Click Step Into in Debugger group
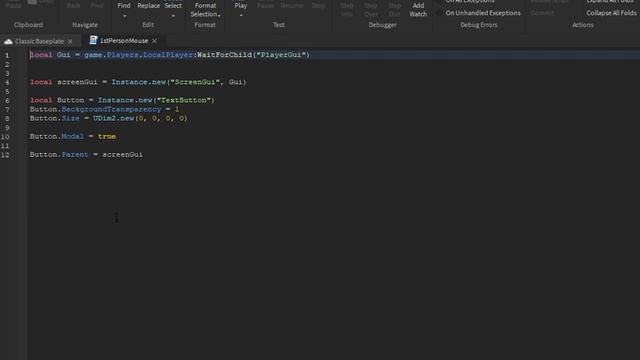The height and width of the screenshot is (360, 640). pos(347,10)
